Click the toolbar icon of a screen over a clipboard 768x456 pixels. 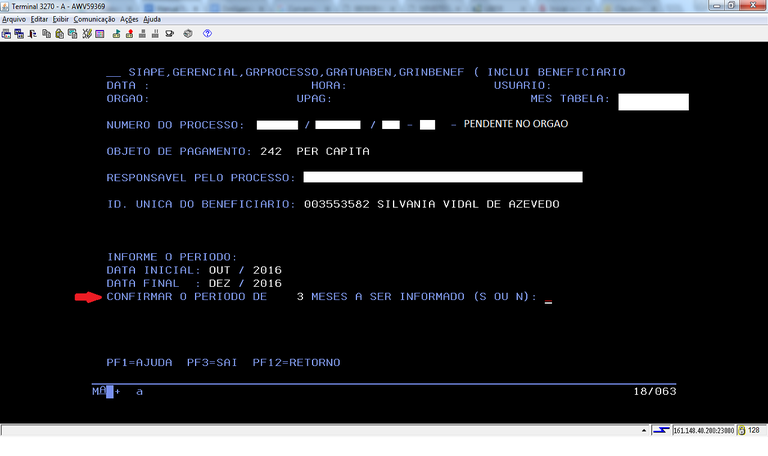click(x=72, y=34)
